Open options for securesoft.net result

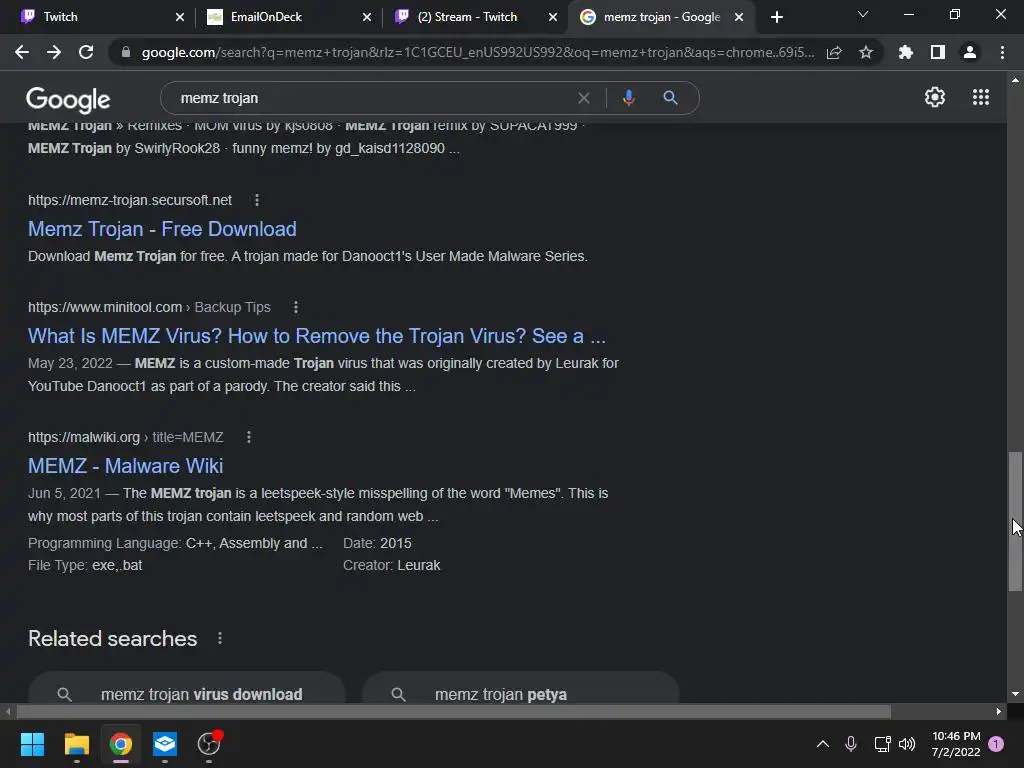(x=257, y=200)
